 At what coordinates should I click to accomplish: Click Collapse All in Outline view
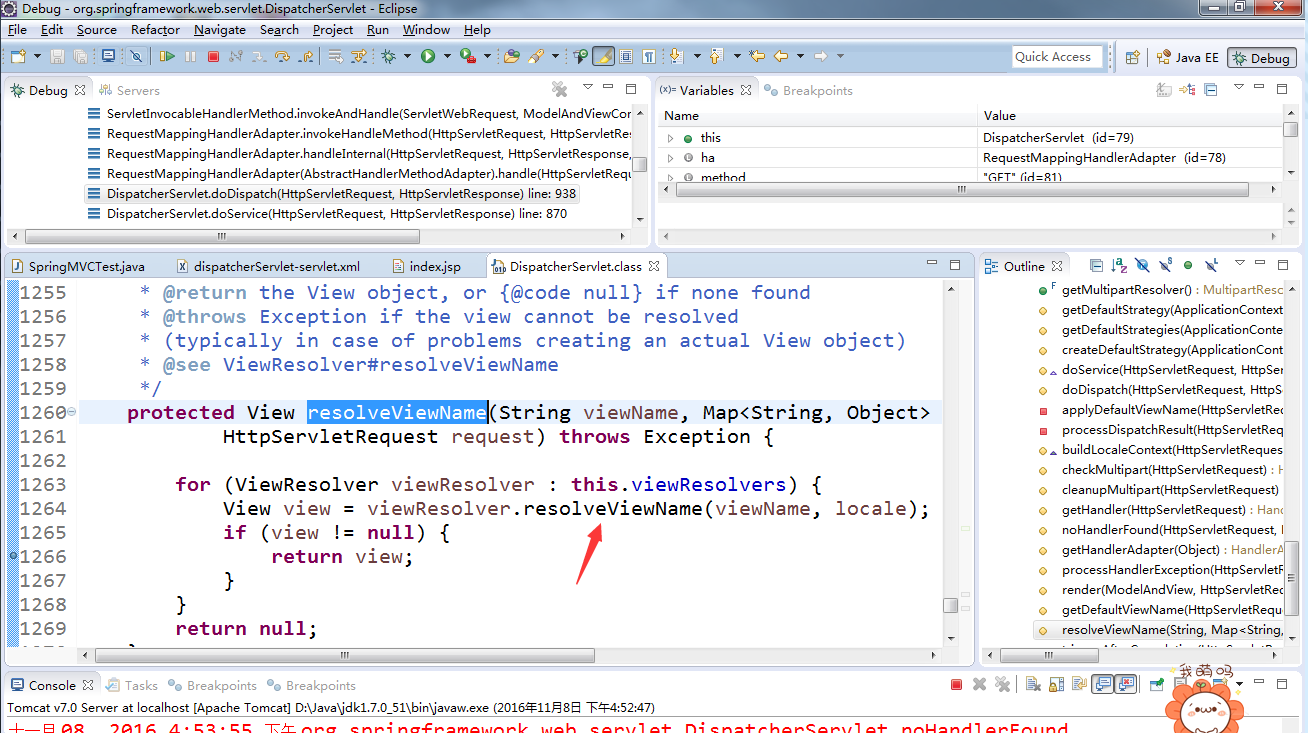(x=1096, y=266)
